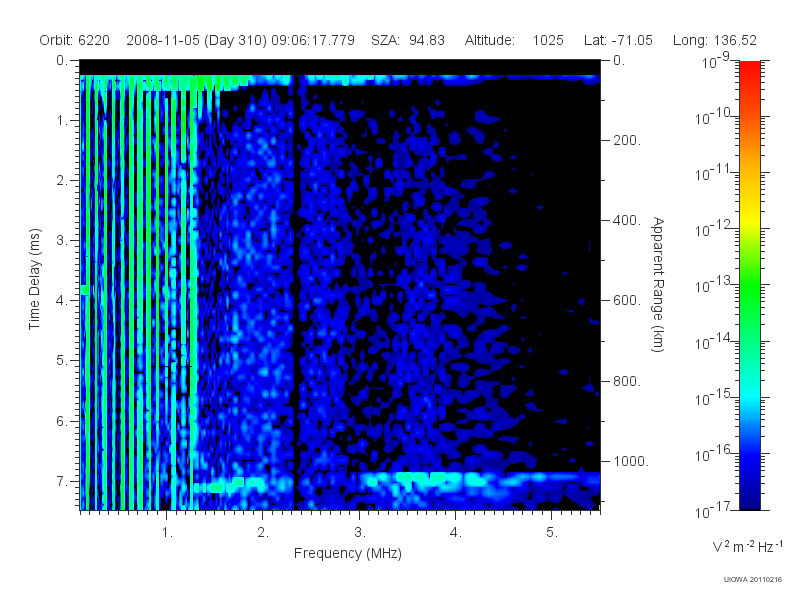Click the date 2008-11-05 (Day 310) label
Viewport: 800px width, 600px height.
tap(197, 40)
